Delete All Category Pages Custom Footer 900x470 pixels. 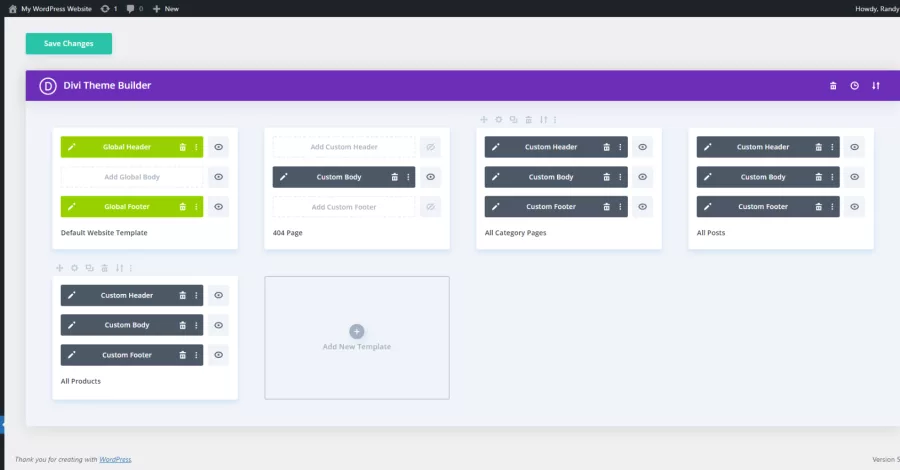(x=606, y=207)
